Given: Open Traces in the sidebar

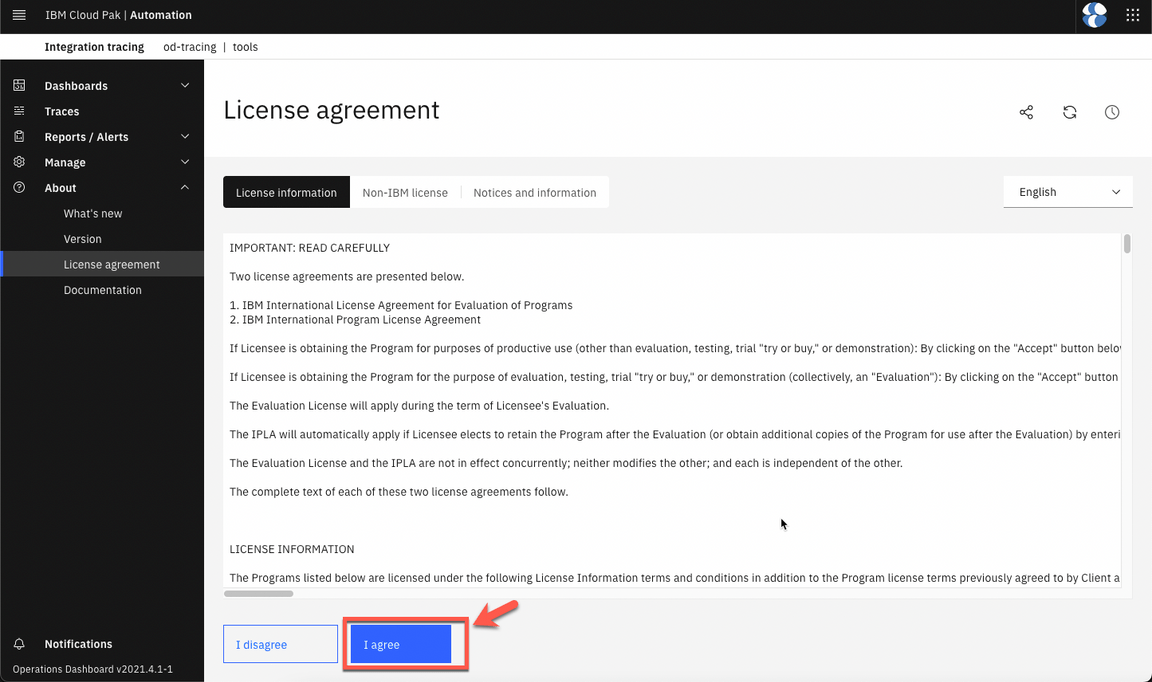Looking at the screenshot, I should pyautogui.click(x=62, y=112).
